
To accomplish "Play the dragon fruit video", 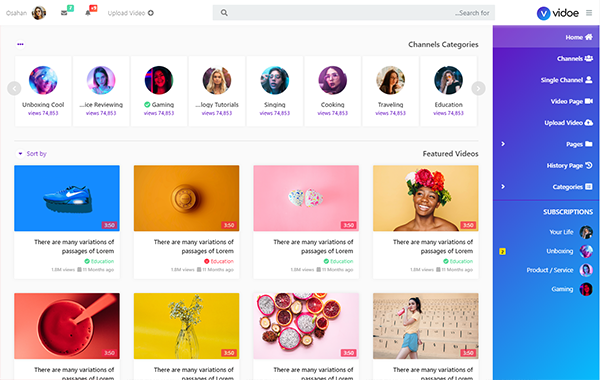I will [x=306, y=326].
